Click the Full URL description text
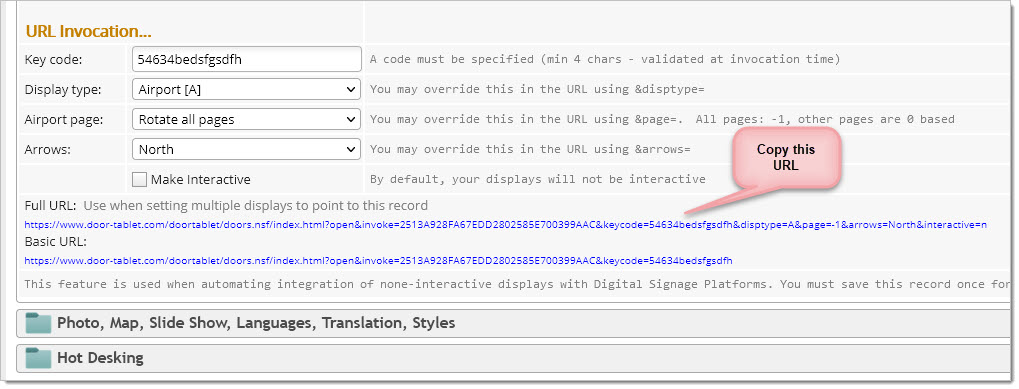1019x389 pixels. point(255,206)
